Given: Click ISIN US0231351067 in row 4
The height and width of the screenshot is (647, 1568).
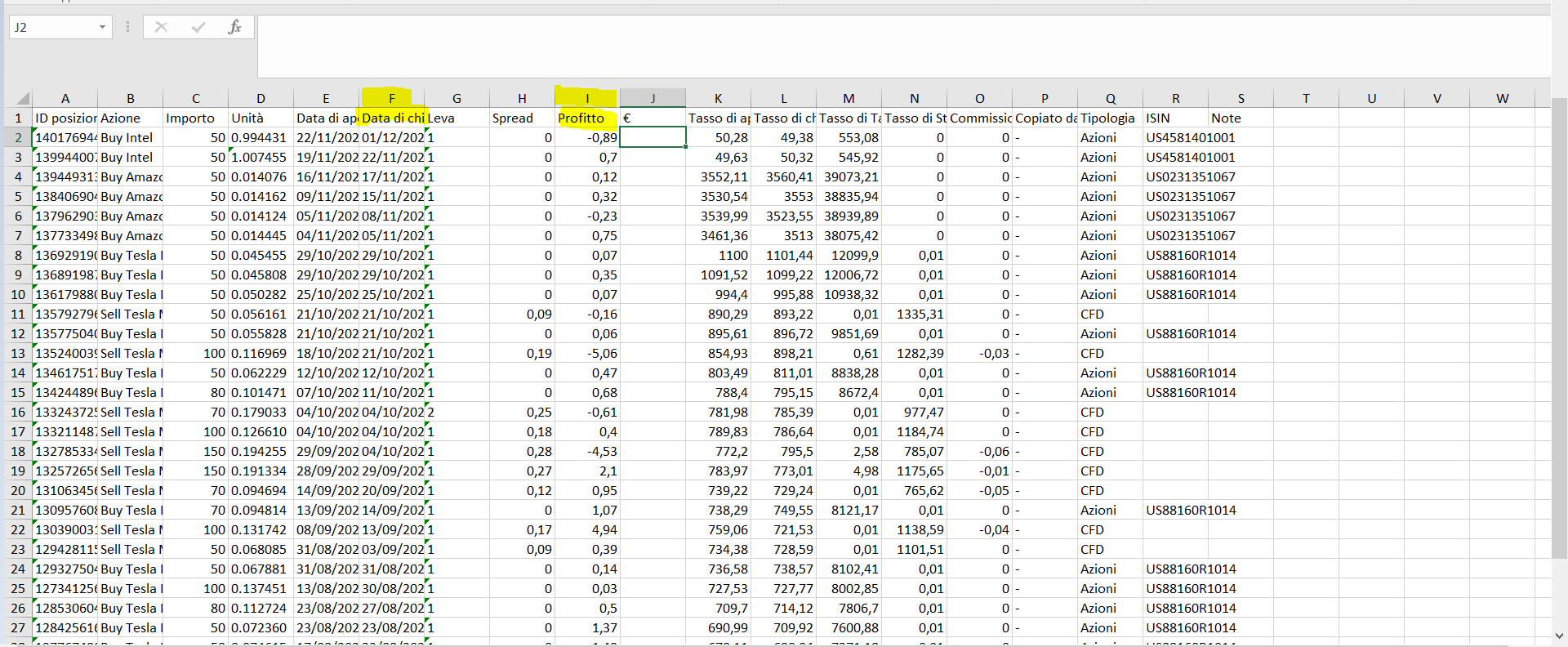Looking at the screenshot, I should [1176, 176].
